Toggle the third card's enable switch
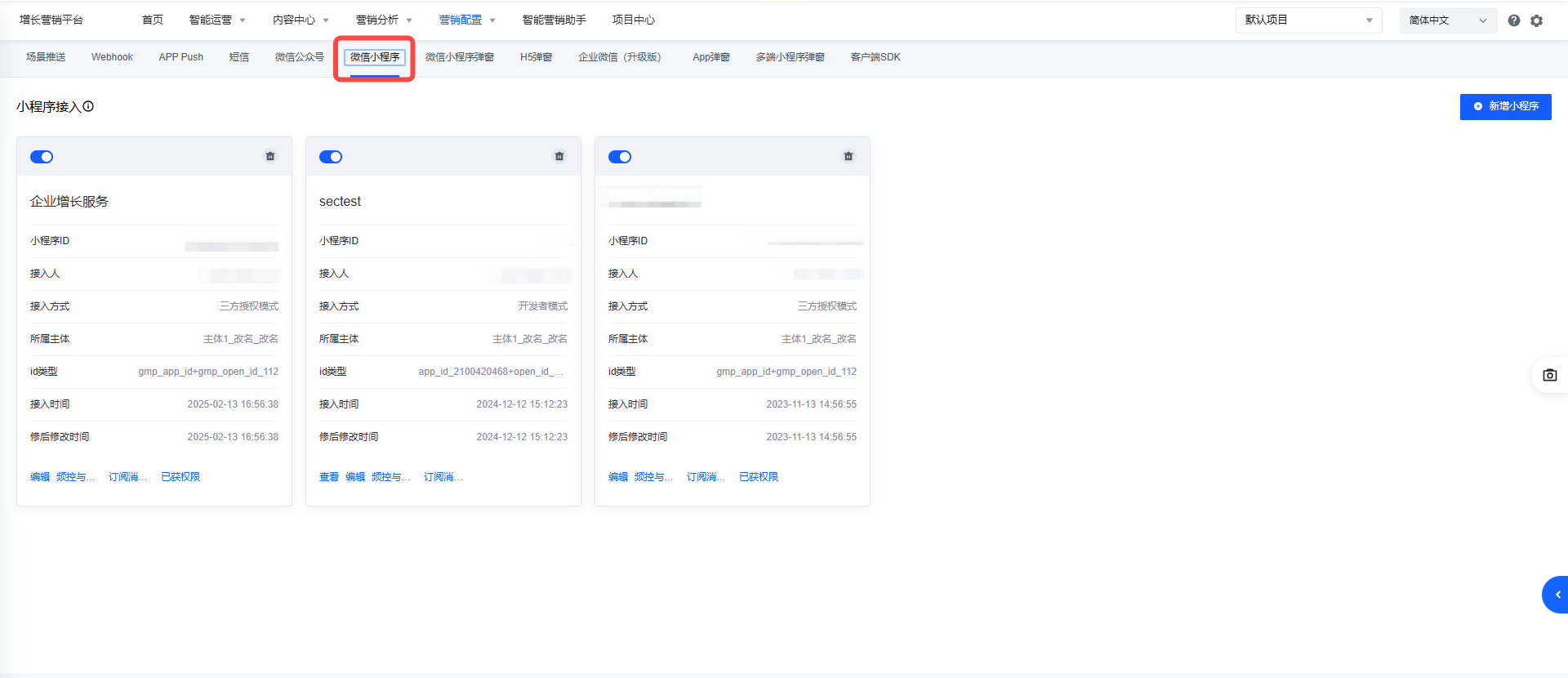This screenshot has width=1568, height=678. [x=620, y=157]
